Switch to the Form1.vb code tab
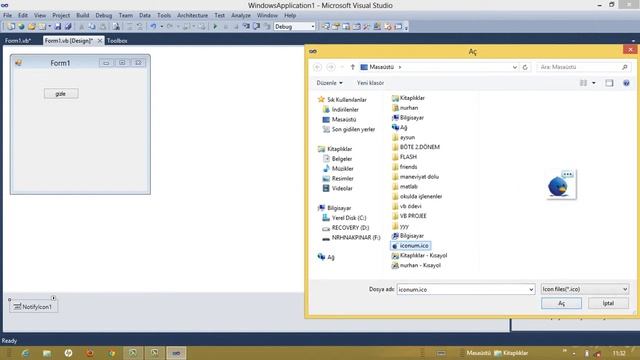640x360 pixels. pos(18,40)
